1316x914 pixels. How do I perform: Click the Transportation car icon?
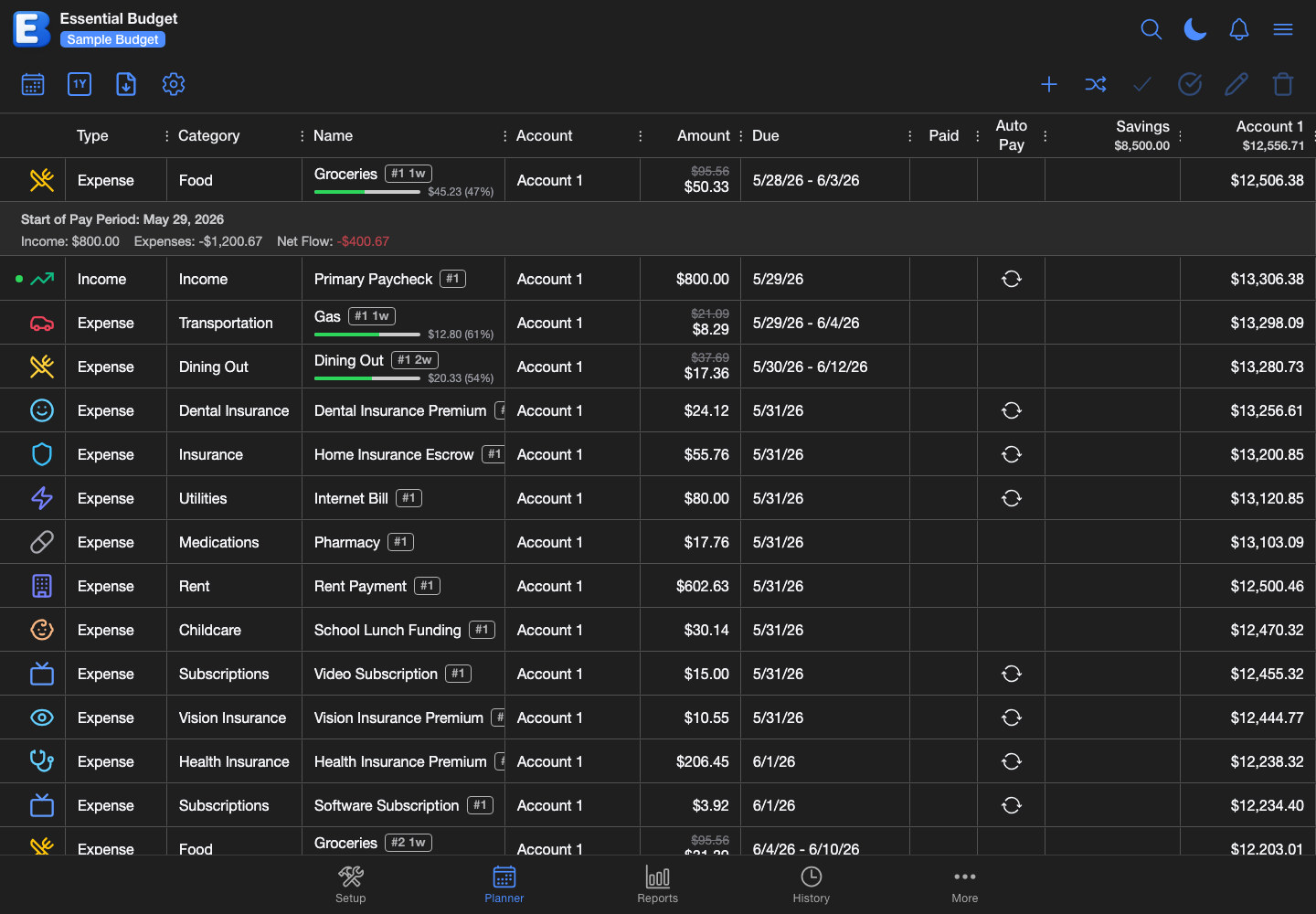click(x=42, y=323)
